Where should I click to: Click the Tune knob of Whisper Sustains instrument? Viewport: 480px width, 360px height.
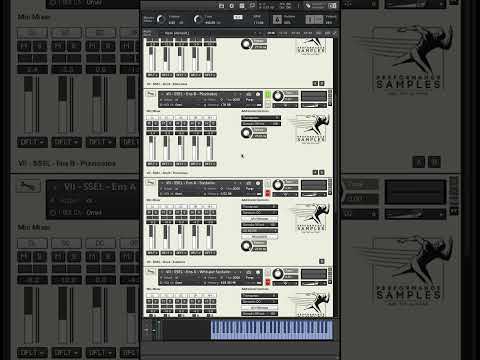click(x=278, y=274)
